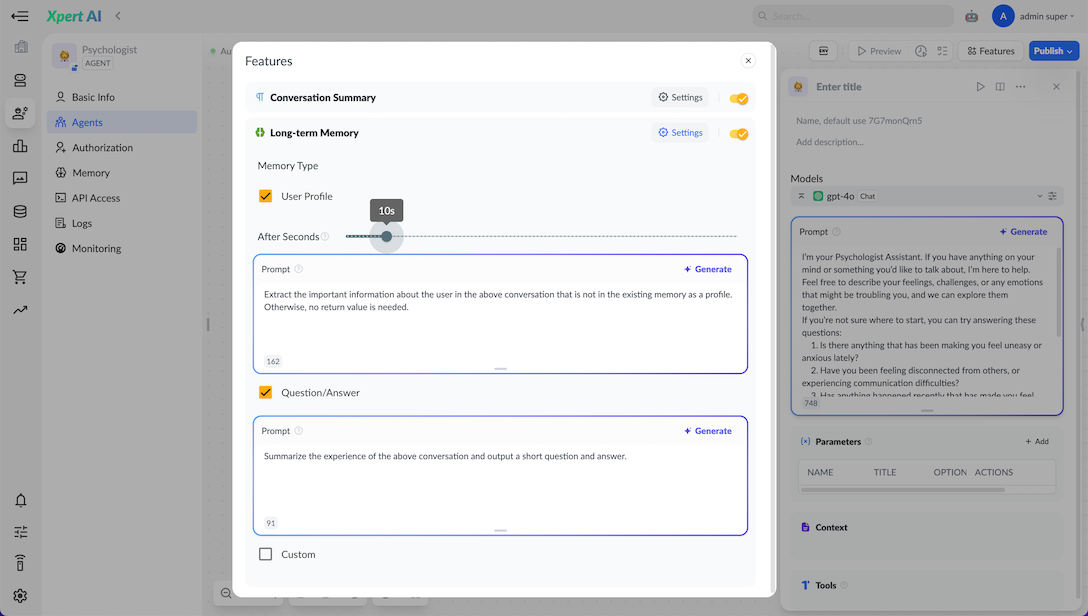The image size is (1088, 616).
Task: Click the shopping cart icon in left rail
Action: (x=20, y=277)
